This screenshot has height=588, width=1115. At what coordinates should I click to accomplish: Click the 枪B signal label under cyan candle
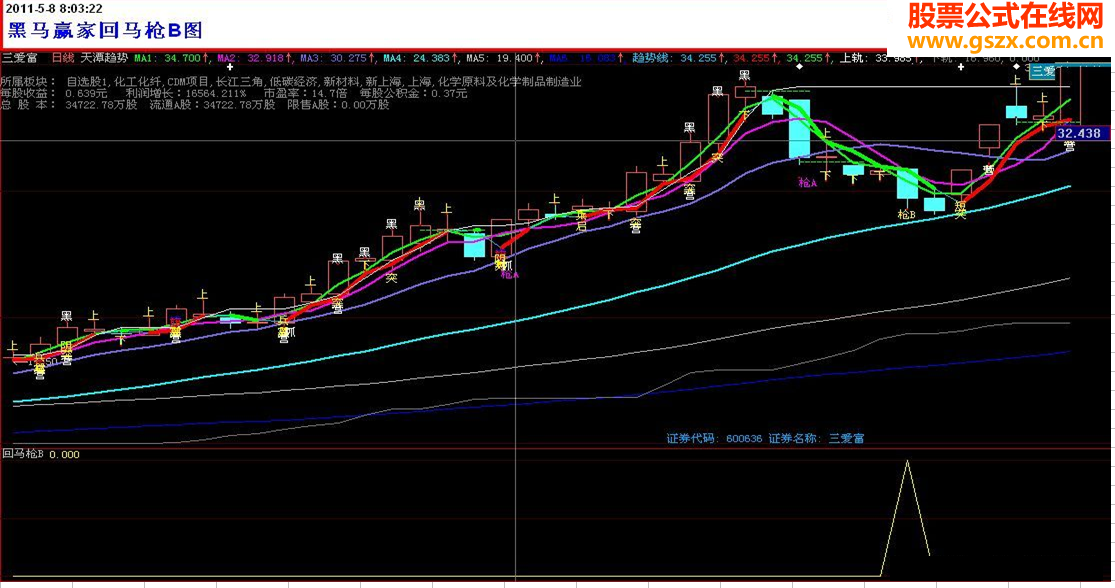tap(906, 214)
